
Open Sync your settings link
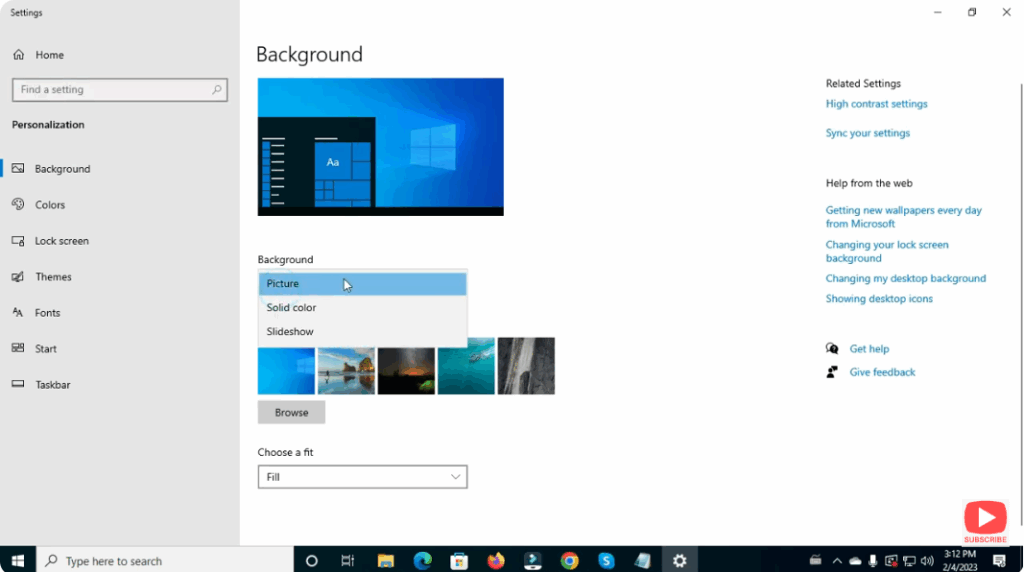coord(867,133)
